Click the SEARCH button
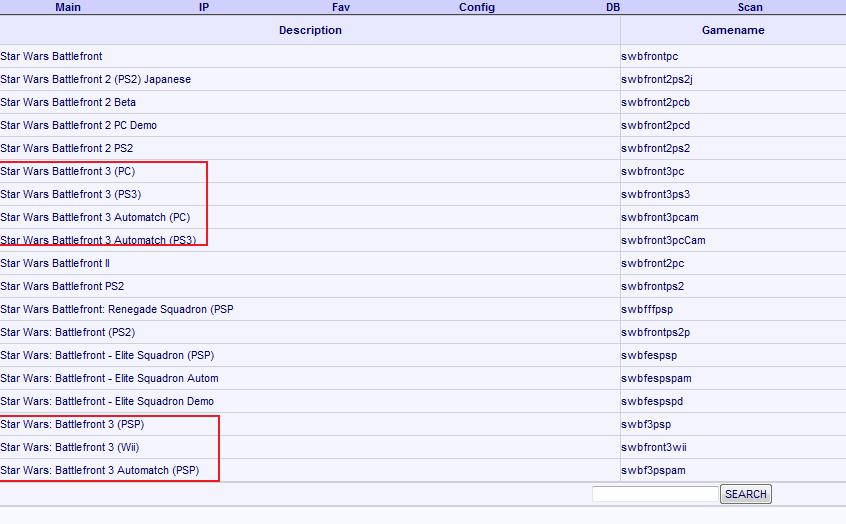The image size is (846, 524). tap(746, 494)
